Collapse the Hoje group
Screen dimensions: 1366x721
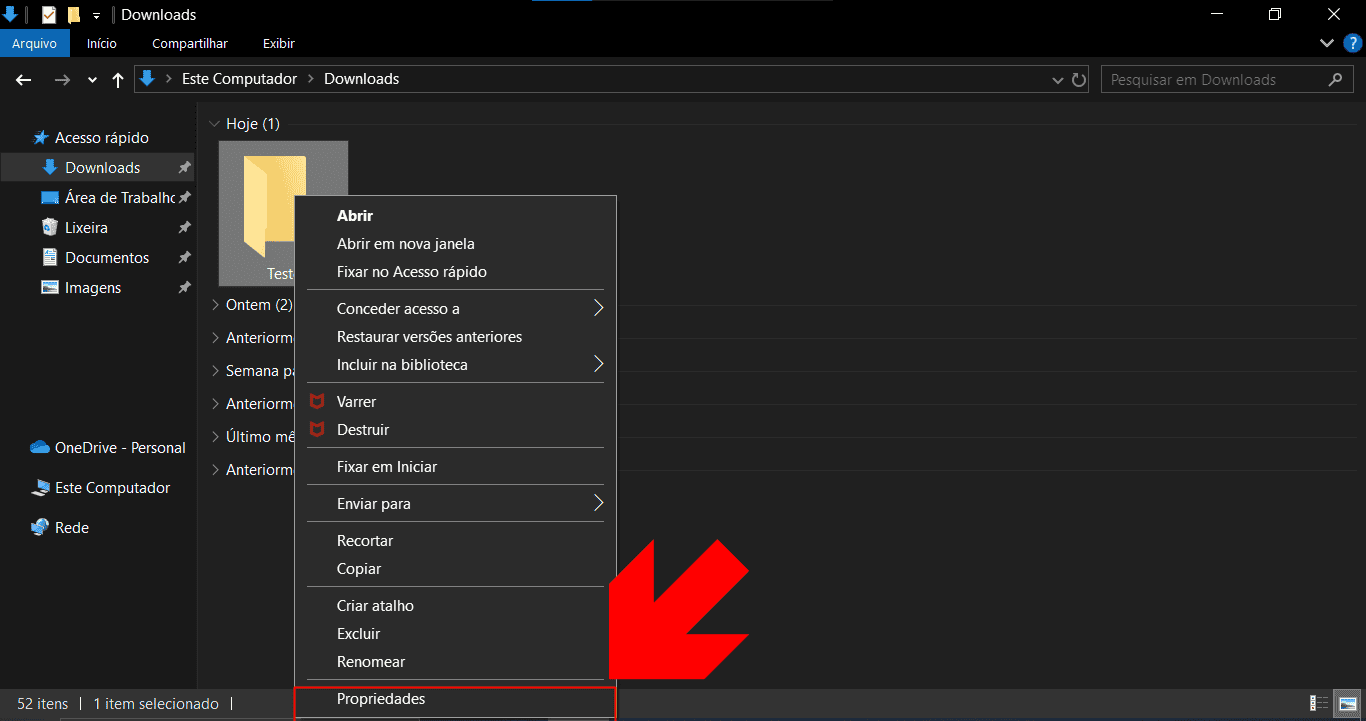tap(214, 124)
